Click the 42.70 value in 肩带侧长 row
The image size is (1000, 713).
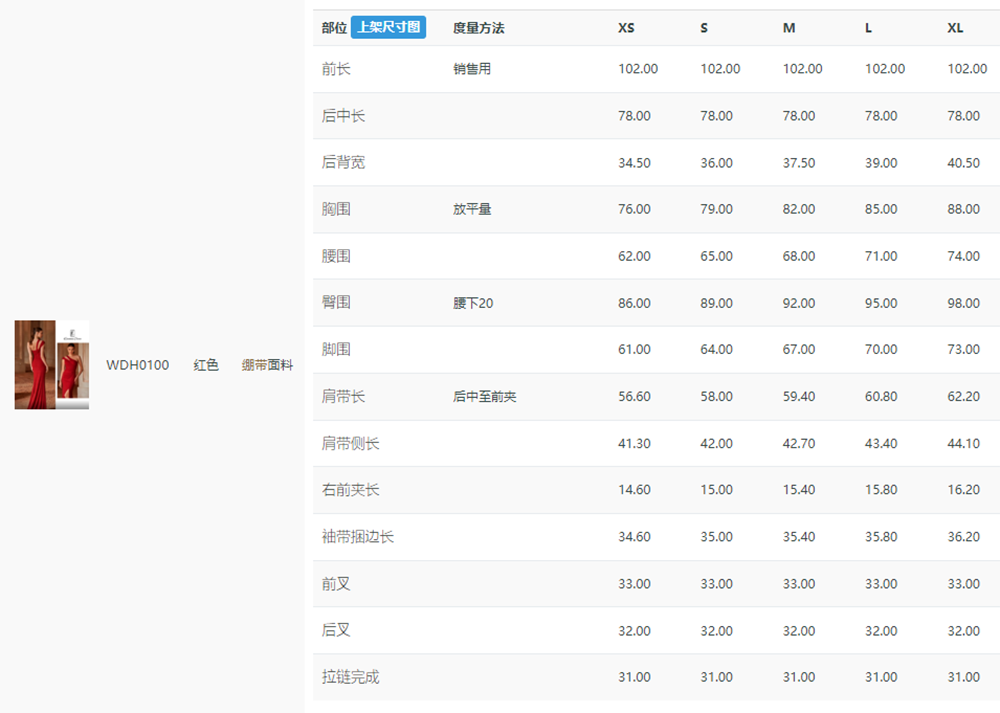(799, 443)
